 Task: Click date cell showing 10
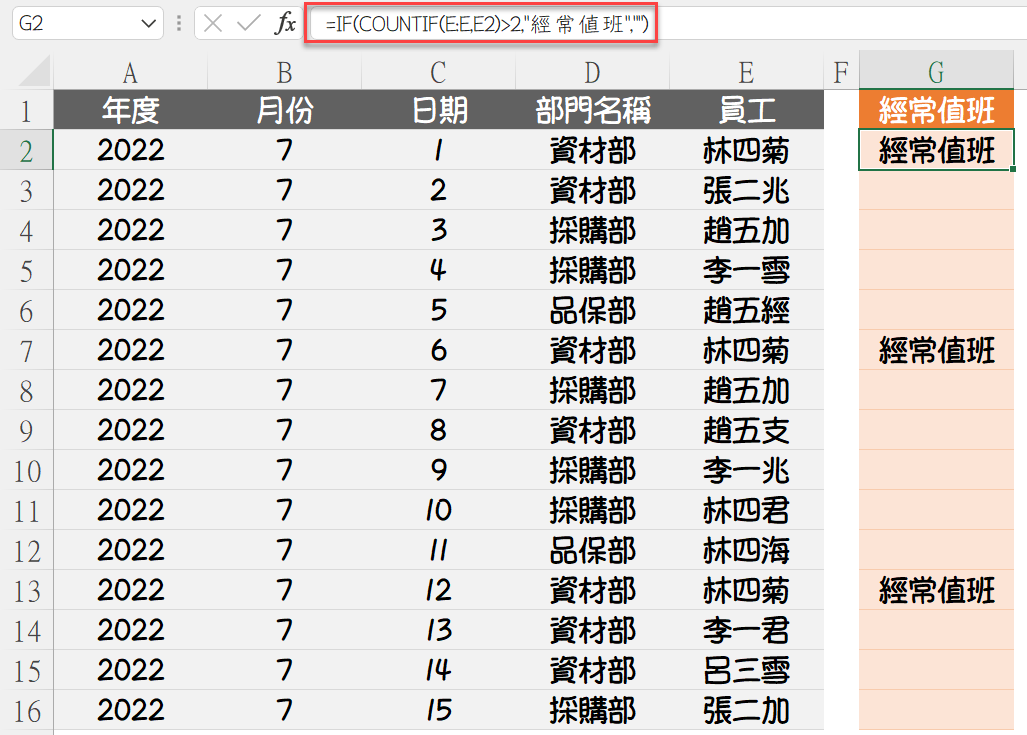[x=438, y=510]
